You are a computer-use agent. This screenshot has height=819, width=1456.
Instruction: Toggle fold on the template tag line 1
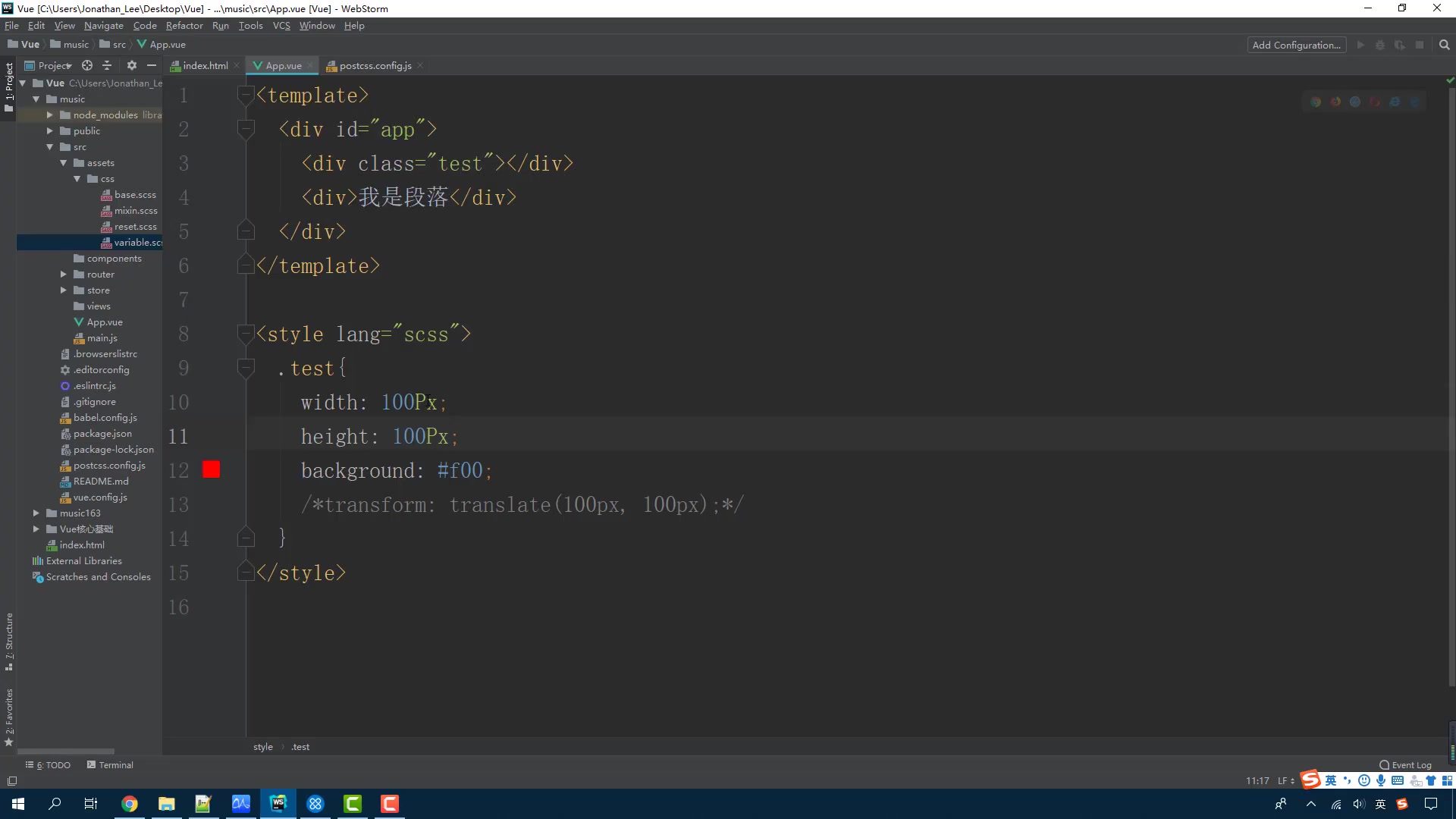tap(246, 95)
